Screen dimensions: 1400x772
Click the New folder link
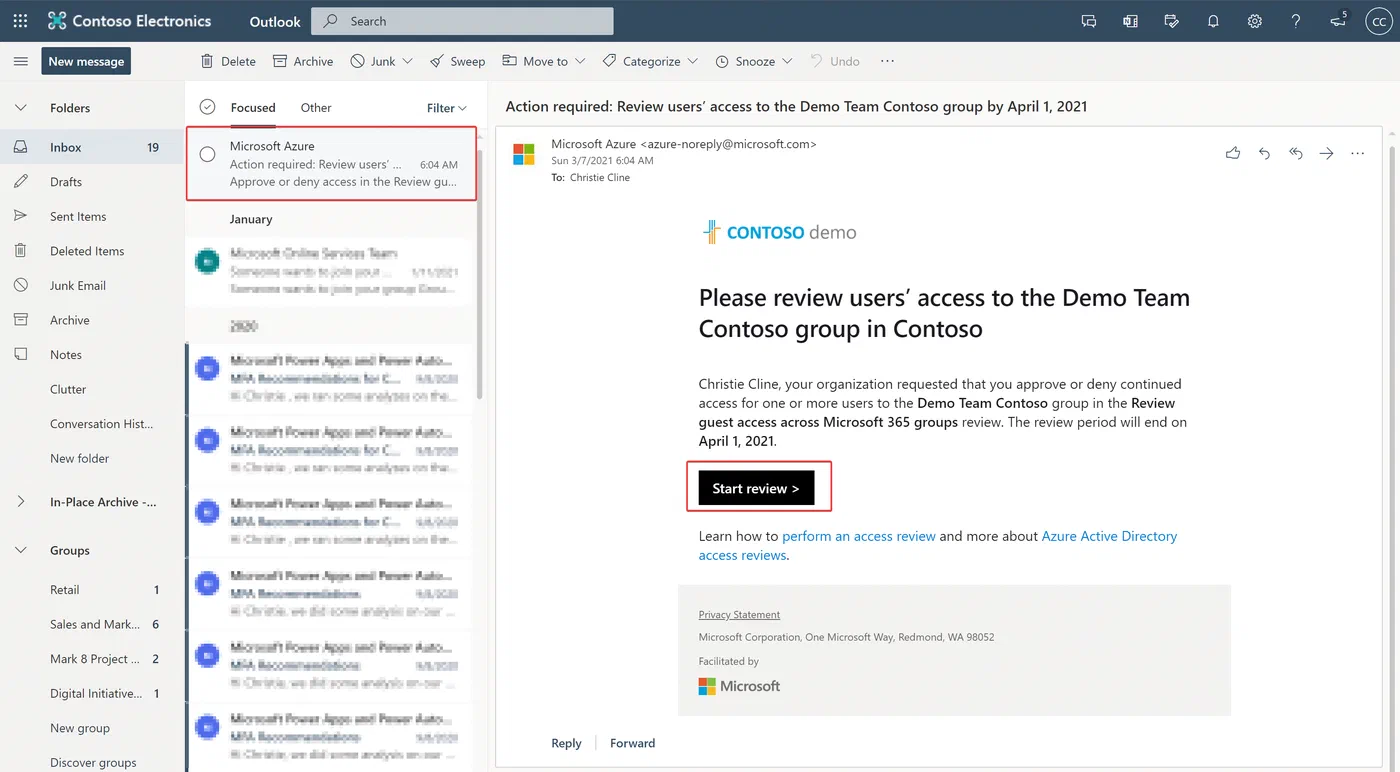click(x=80, y=458)
